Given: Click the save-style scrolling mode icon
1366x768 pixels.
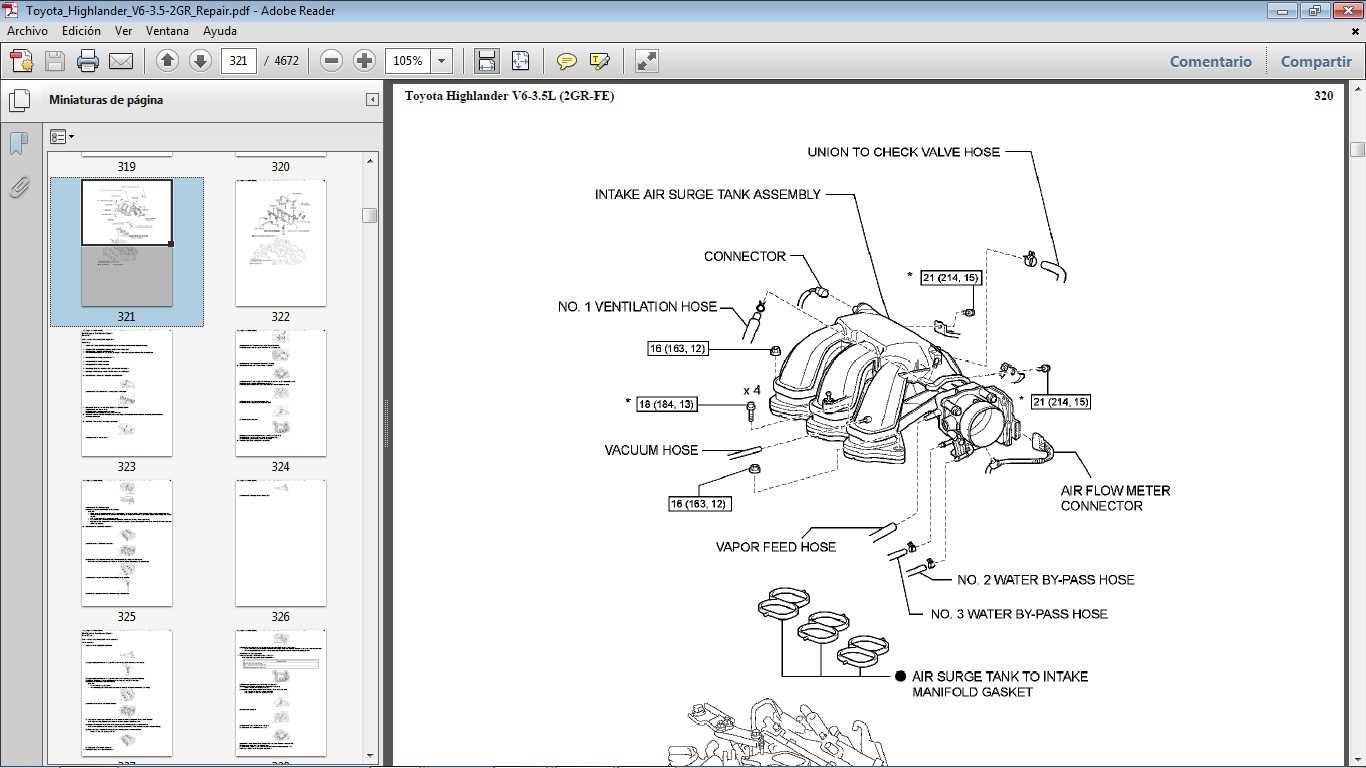Looking at the screenshot, I should click(x=486, y=61).
